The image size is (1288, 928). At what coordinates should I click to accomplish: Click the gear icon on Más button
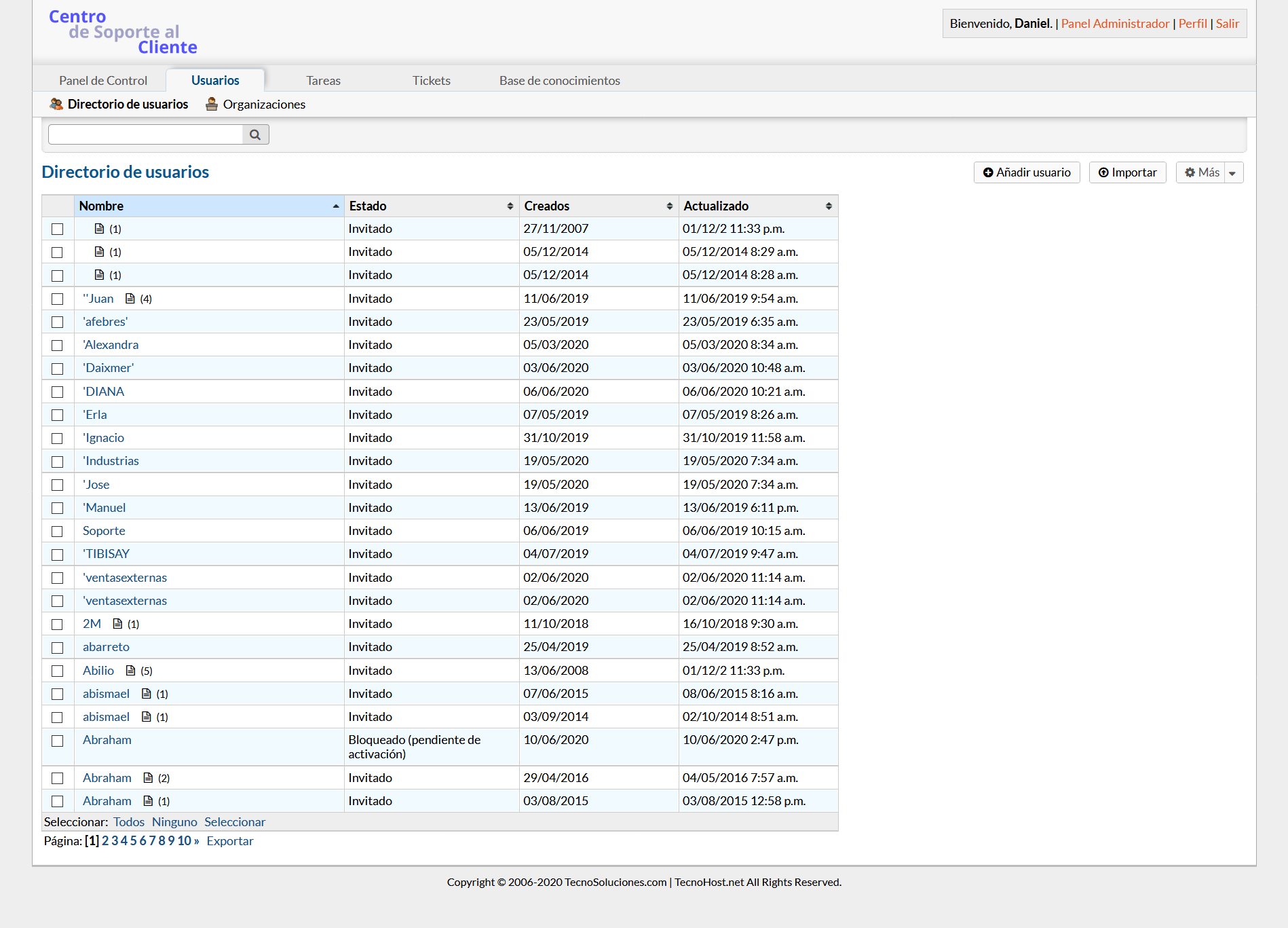pyautogui.click(x=1190, y=172)
